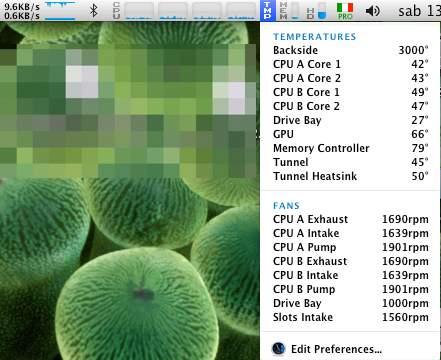
Task: Select the CPU A Intake fan row
Action: coord(350,233)
